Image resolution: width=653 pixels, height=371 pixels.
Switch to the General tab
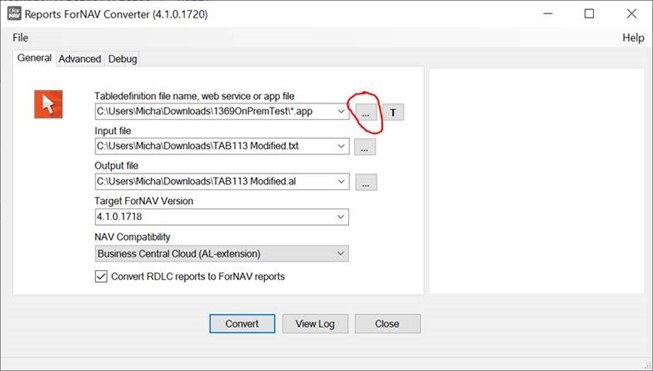pos(34,58)
